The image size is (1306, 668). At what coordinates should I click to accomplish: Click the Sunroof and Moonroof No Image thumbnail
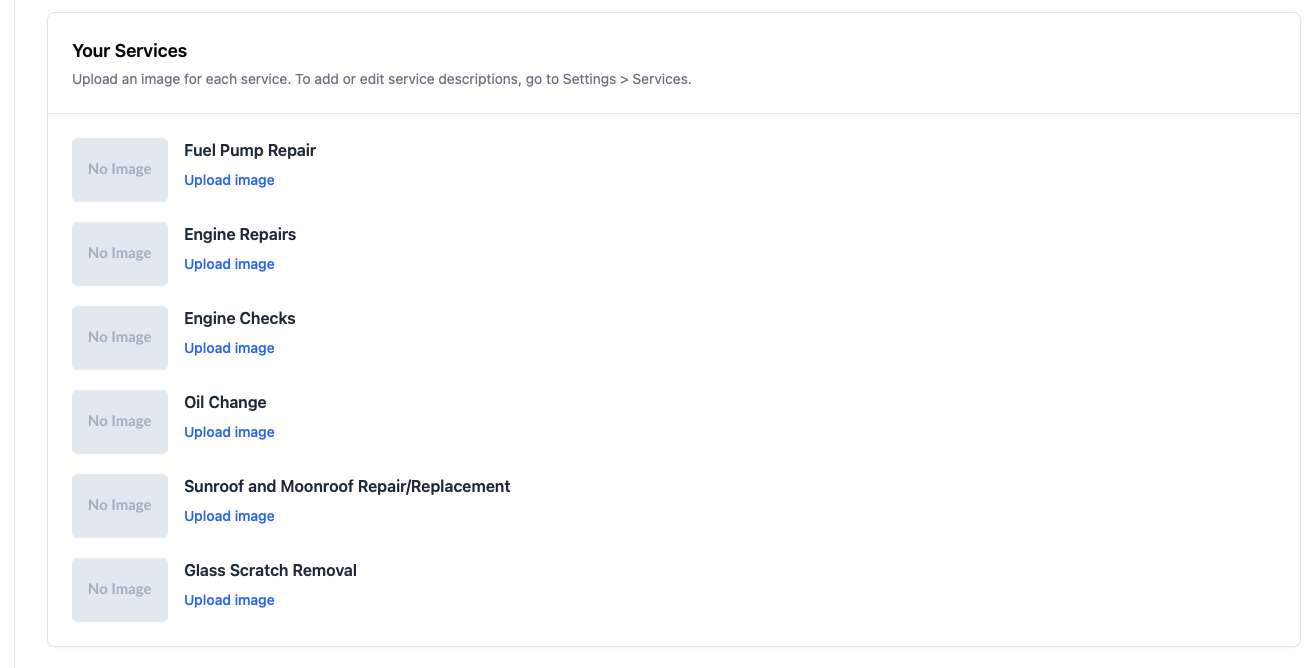[x=120, y=506]
